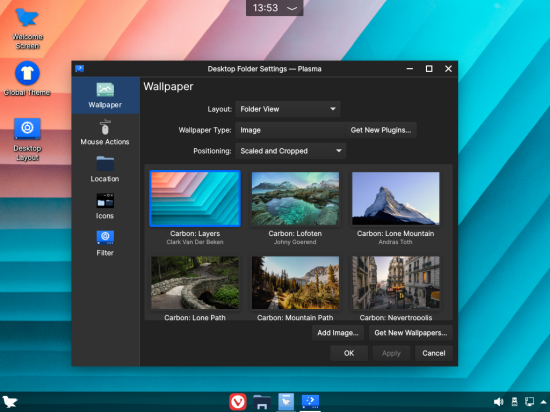The image size is (550, 412).
Task: Choose the Carbon: Mountain Path wallpaper
Action: click(x=295, y=283)
